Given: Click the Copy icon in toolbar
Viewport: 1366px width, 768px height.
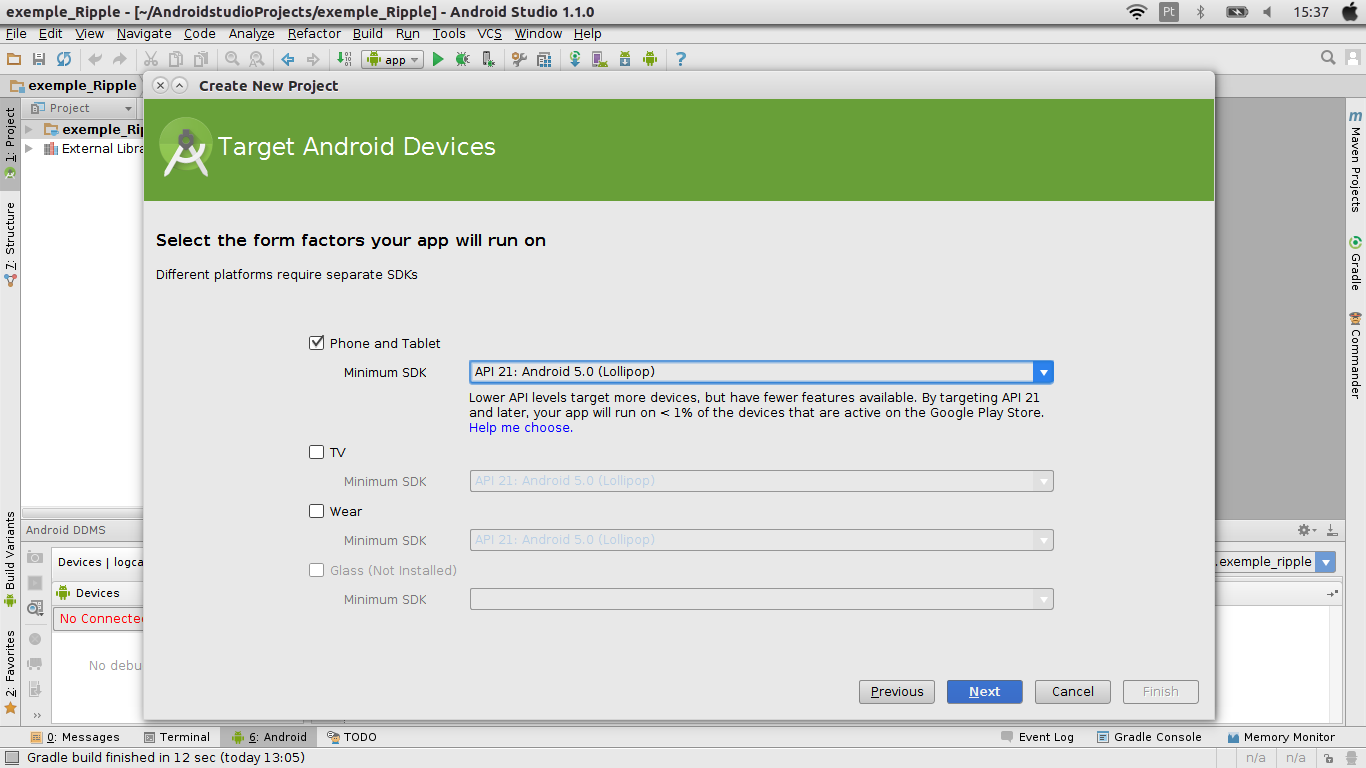Looking at the screenshot, I should tap(176, 59).
